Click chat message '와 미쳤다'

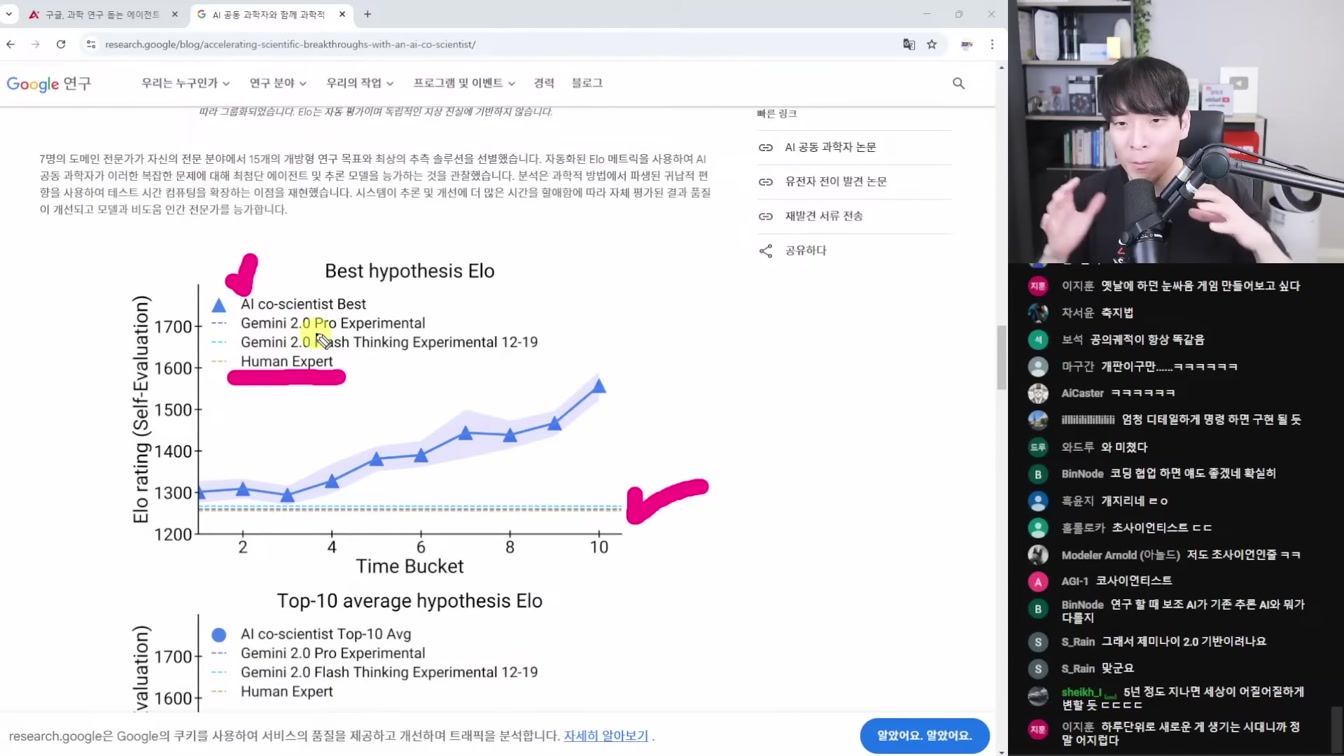(1125, 447)
